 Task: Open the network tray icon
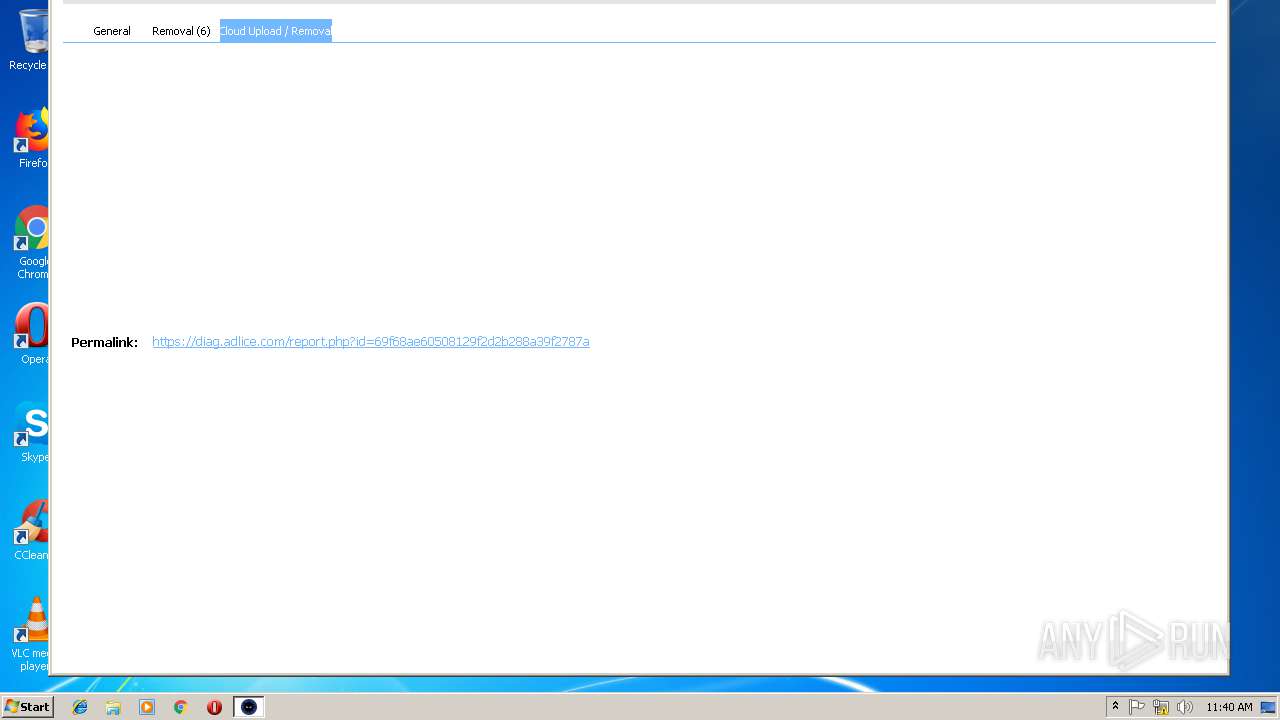tap(1161, 707)
